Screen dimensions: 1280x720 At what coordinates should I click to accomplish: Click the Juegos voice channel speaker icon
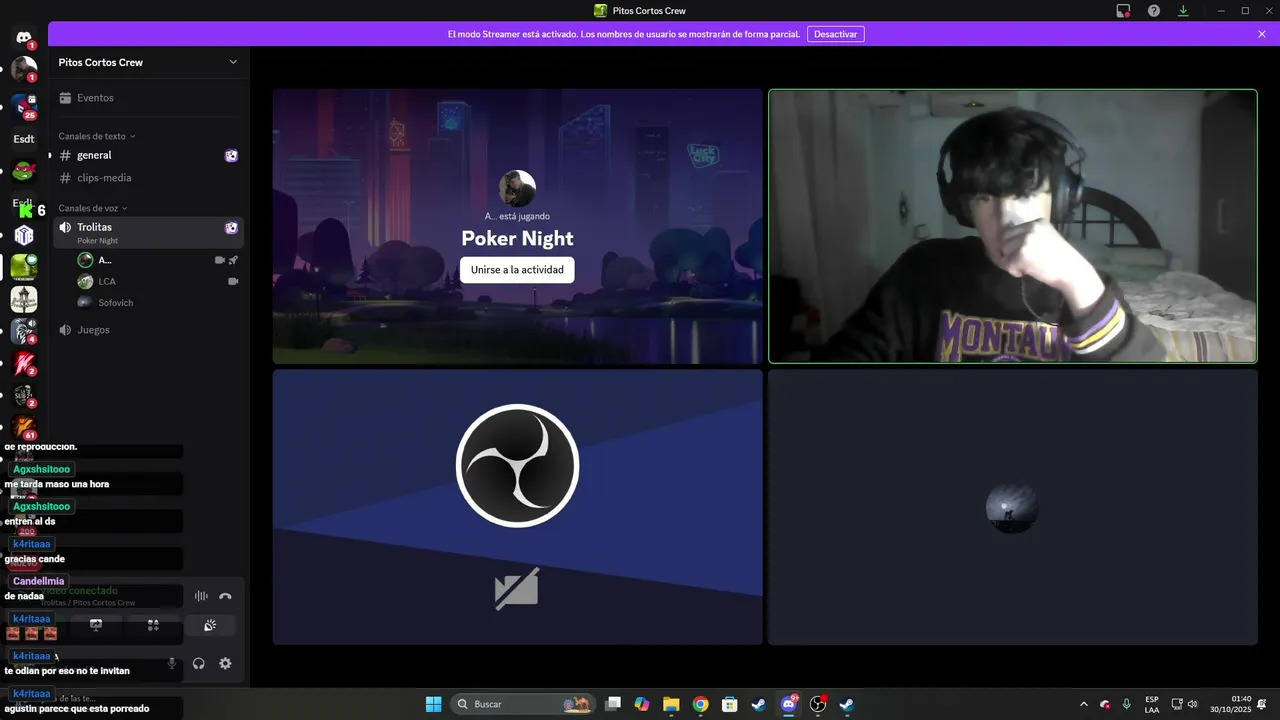tap(65, 330)
